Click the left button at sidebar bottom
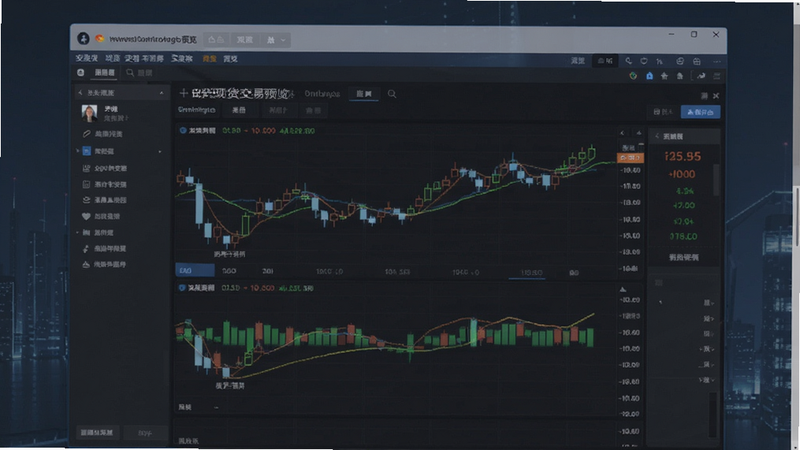This screenshot has height=450, width=800. pyautogui.click(x=97, y=433)
